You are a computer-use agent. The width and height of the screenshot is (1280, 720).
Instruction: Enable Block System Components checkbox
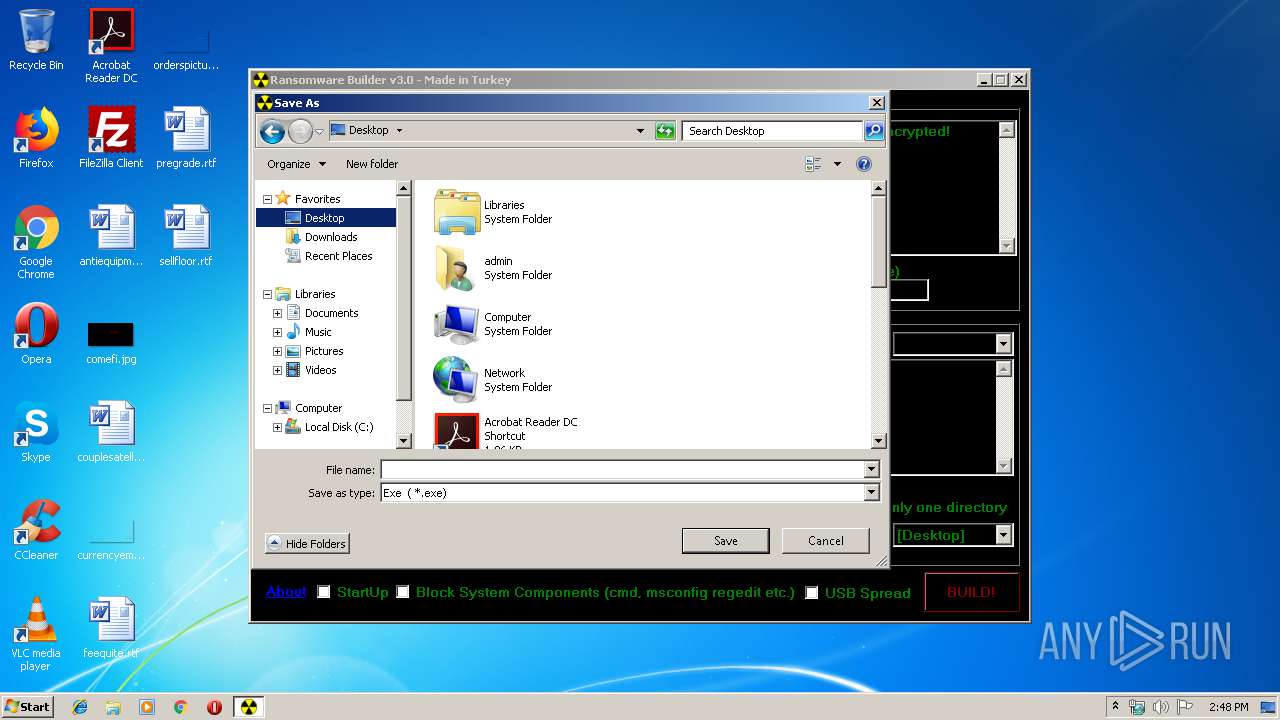pyautogui.click(x=403, y=592)
